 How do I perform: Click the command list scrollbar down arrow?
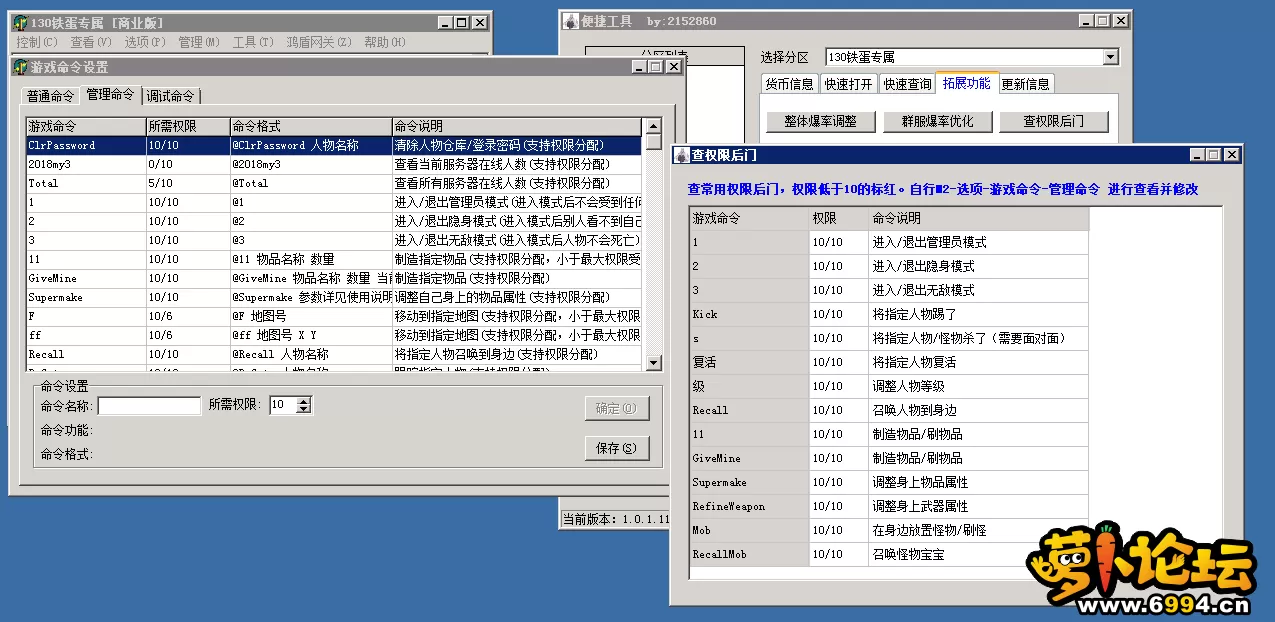(653, 362)
